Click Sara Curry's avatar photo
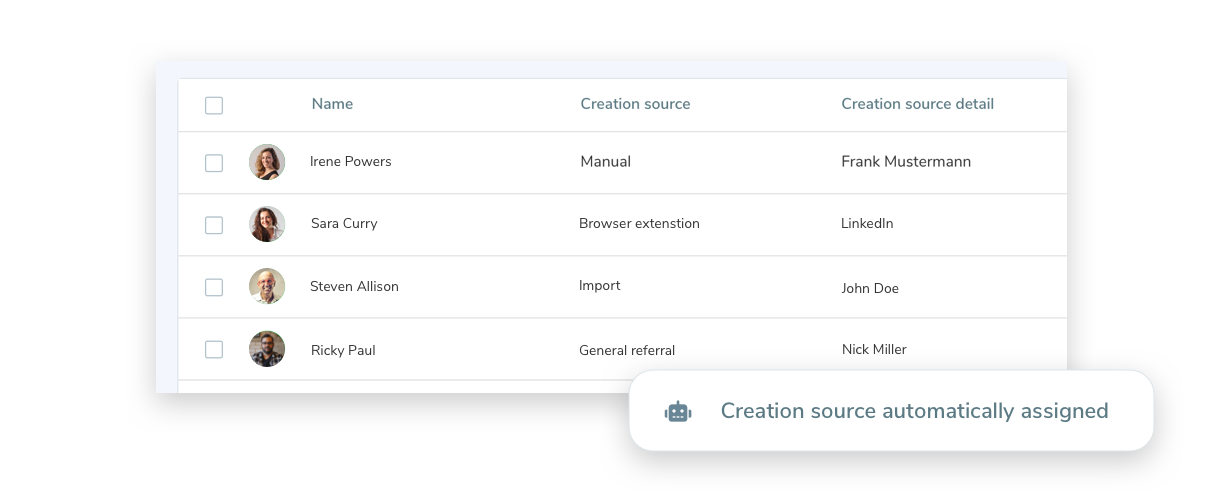The width and height of the screenshot is (1222, 501). tap(267, 224)
